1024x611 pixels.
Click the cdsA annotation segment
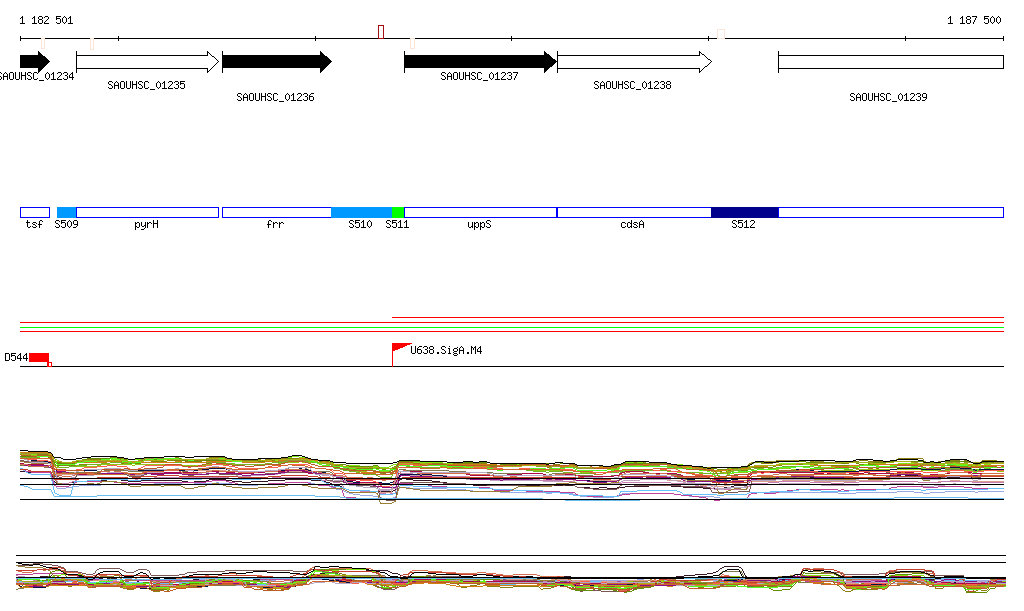(634, 212)
